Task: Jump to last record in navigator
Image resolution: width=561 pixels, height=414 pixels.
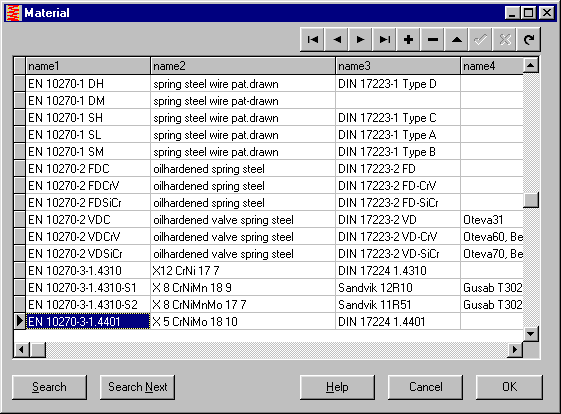Action: click(385, 39)
